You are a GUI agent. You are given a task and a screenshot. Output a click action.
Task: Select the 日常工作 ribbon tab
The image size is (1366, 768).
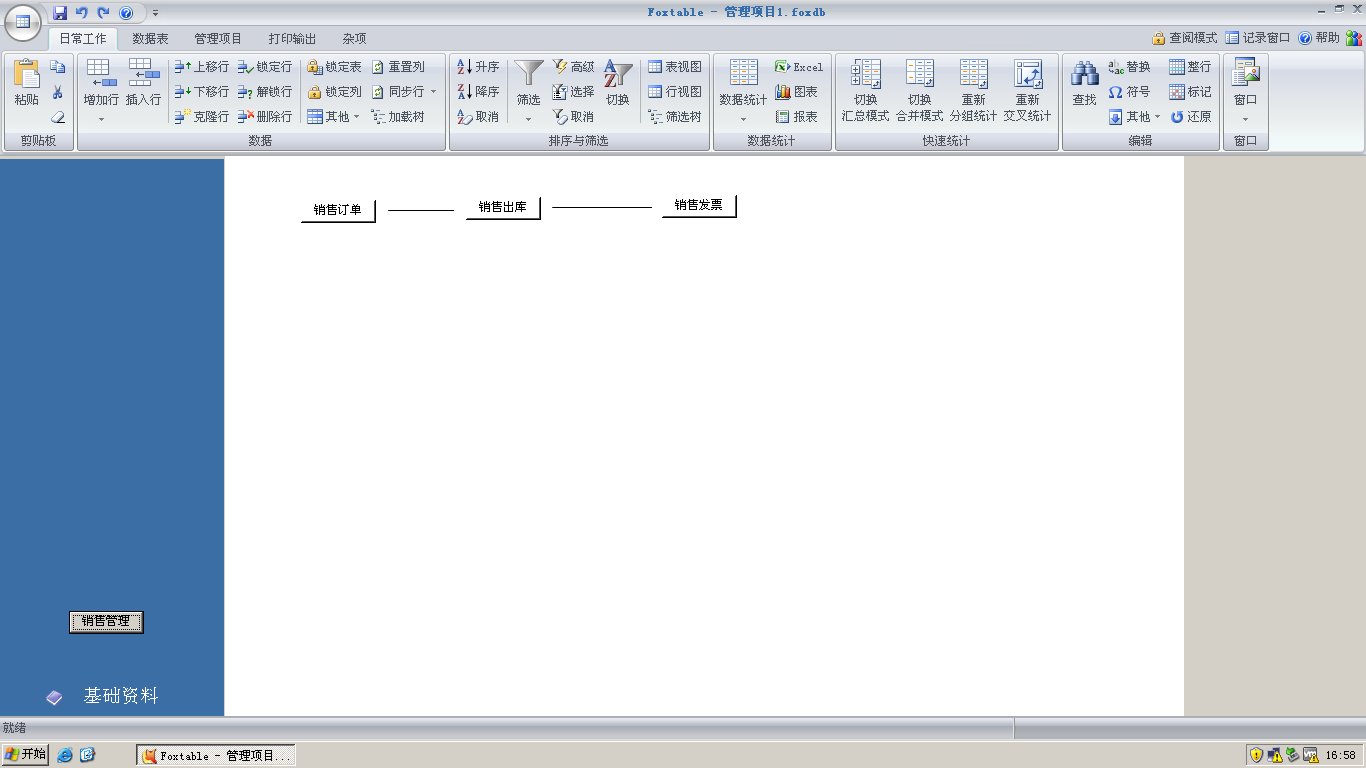coord(82,39)
